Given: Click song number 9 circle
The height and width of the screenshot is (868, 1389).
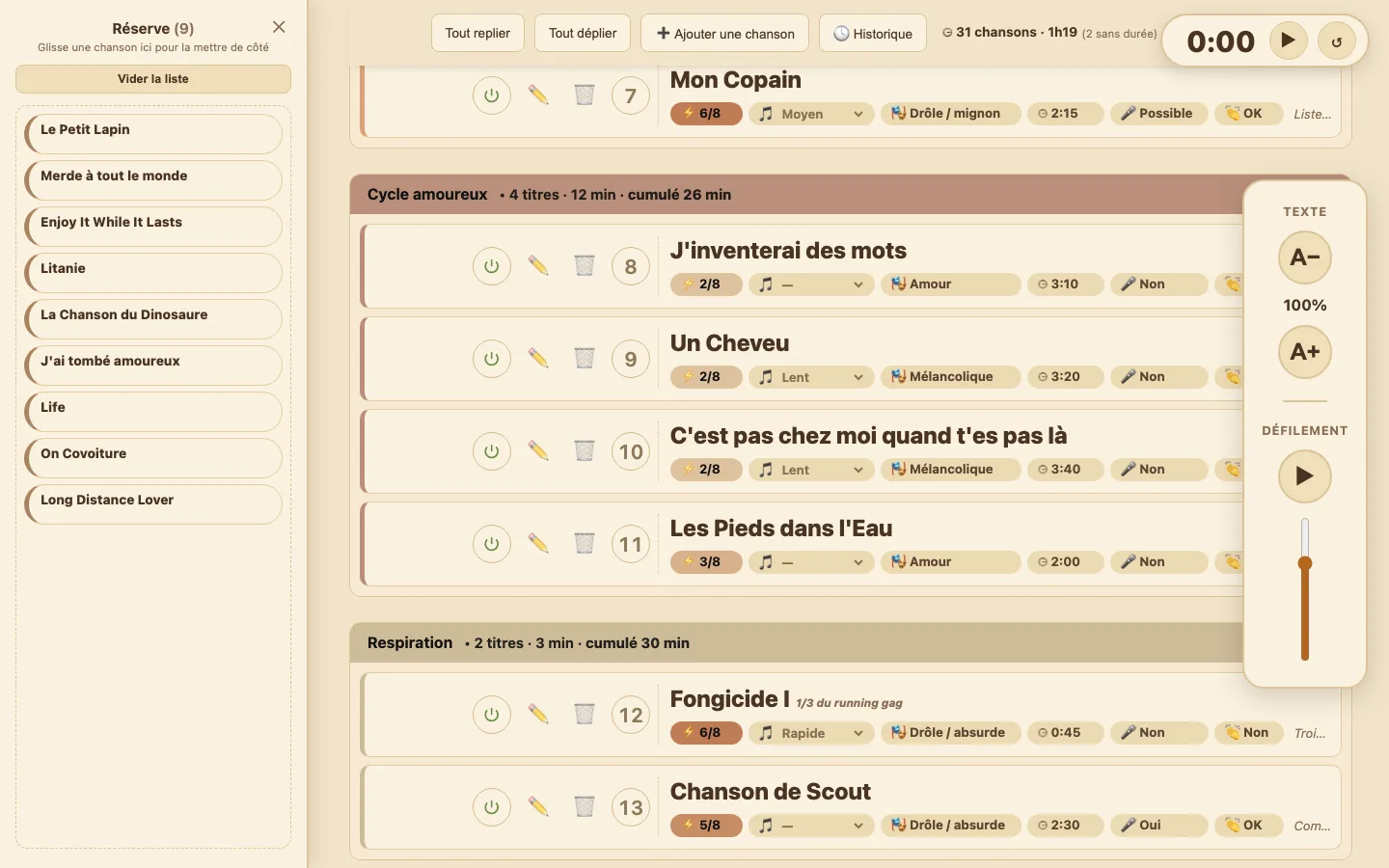Looking at the screenshot, I should pyautogui.click(x=631, y=359).
